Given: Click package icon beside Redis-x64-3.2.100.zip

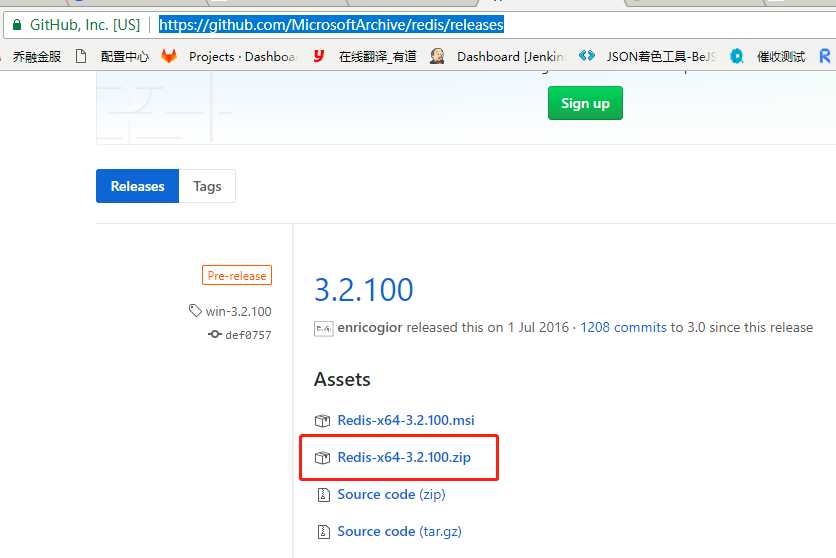Looking at the screenshot, I should (322, 458).
